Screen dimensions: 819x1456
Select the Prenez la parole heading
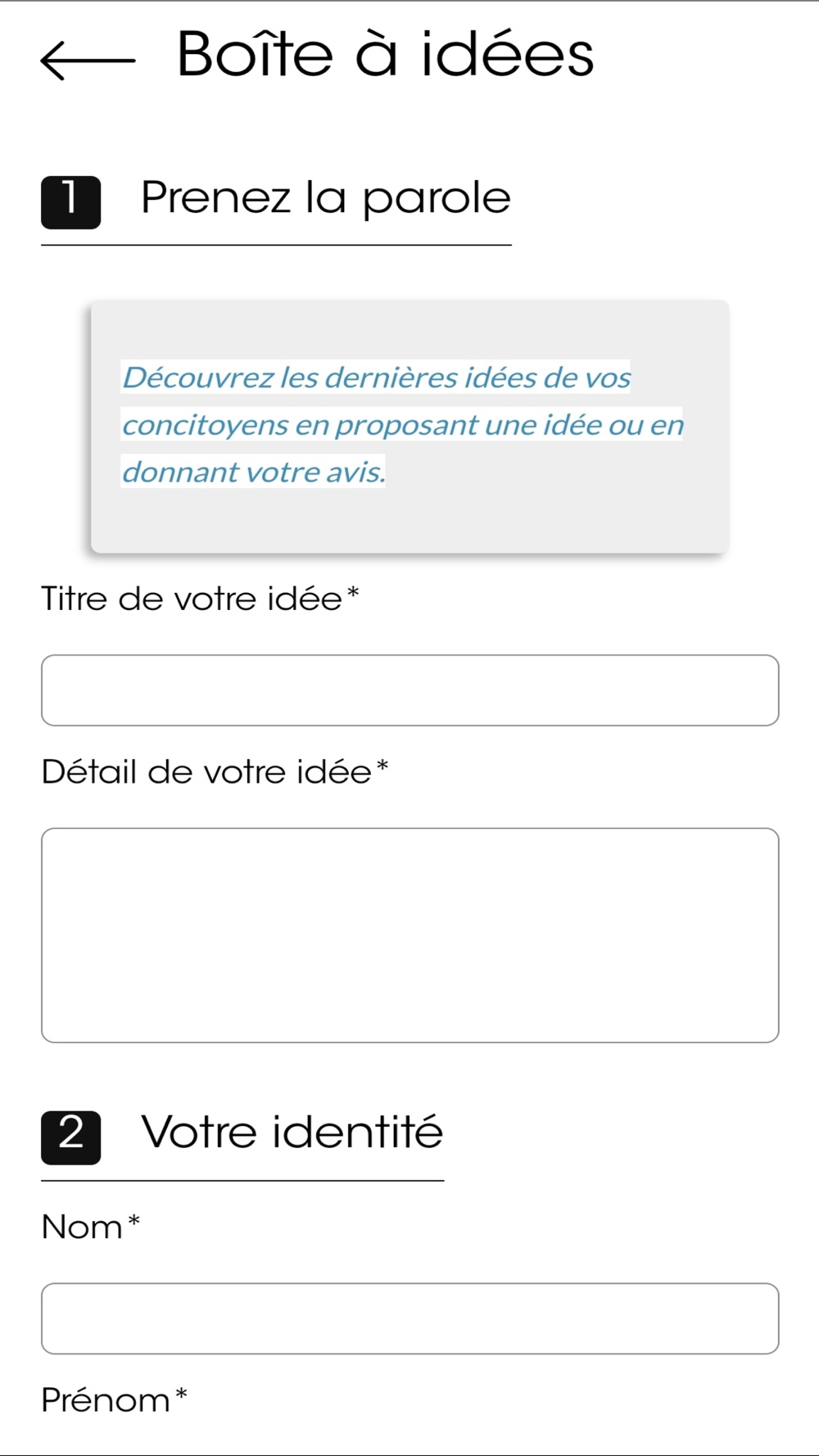pos(326,197)
